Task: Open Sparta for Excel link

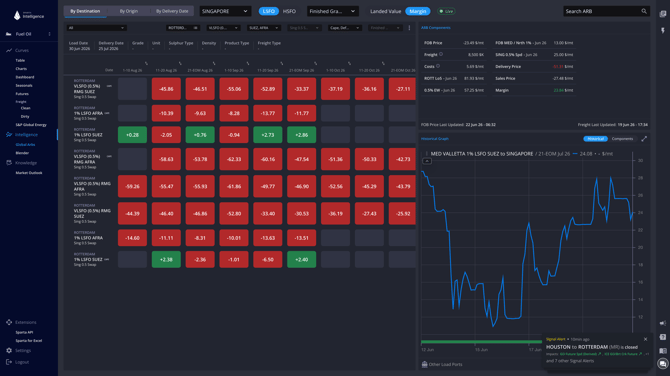Action: [x=29, y=341]
